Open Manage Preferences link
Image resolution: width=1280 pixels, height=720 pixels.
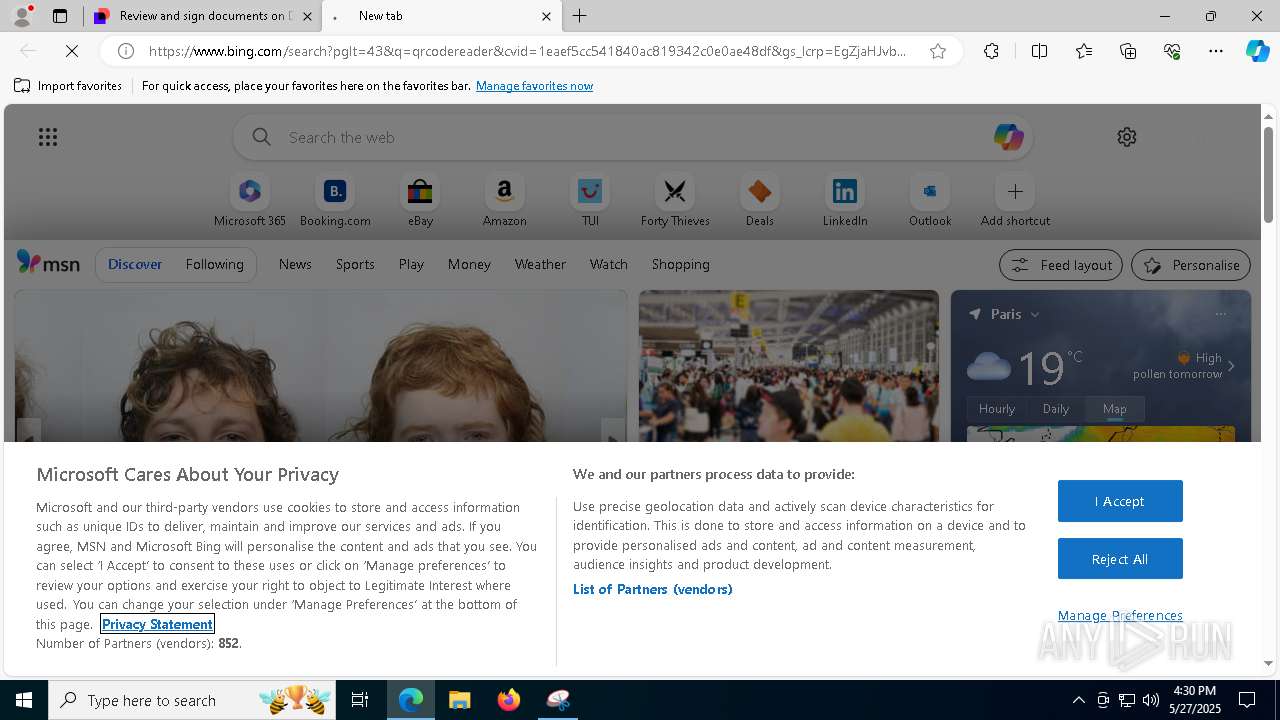(x=1120, y=615)
